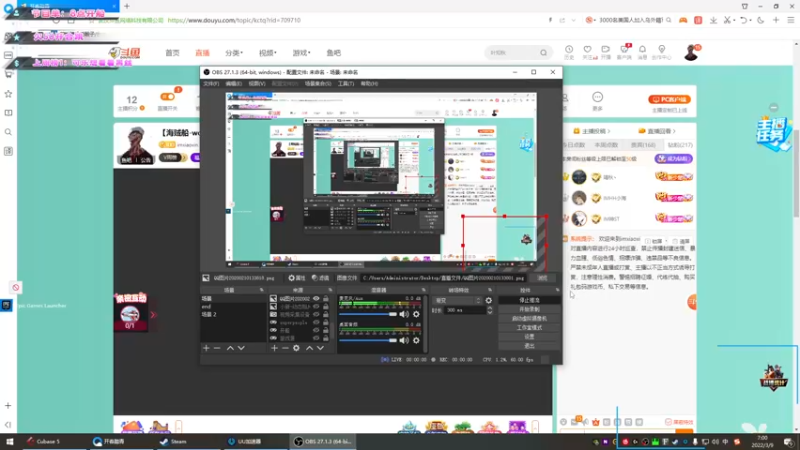Expand the Douyu video menu dropdown
Image resolution: width=800 pixels, height=450 pixels.
pyautogui.click(x=268, y=53)
